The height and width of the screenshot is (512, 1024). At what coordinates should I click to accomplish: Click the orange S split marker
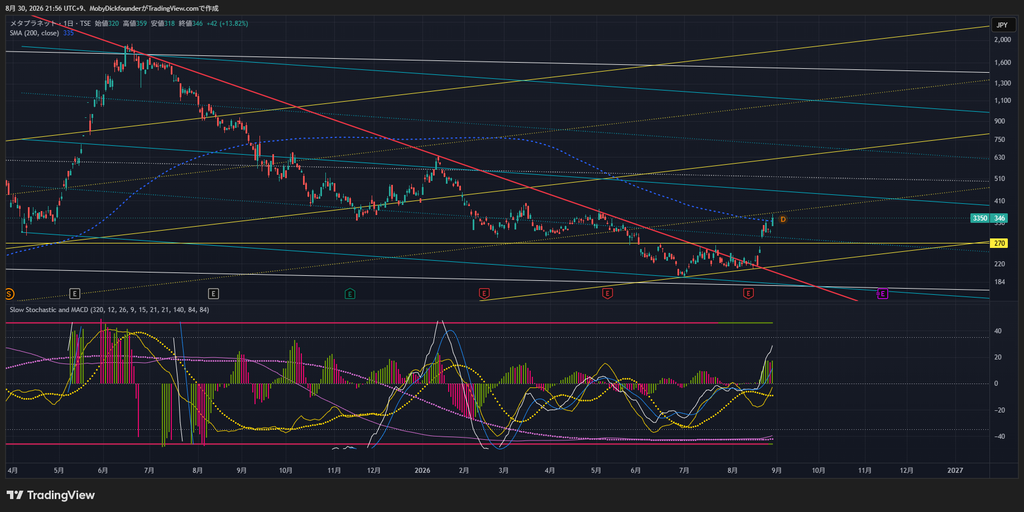(8, 293)
